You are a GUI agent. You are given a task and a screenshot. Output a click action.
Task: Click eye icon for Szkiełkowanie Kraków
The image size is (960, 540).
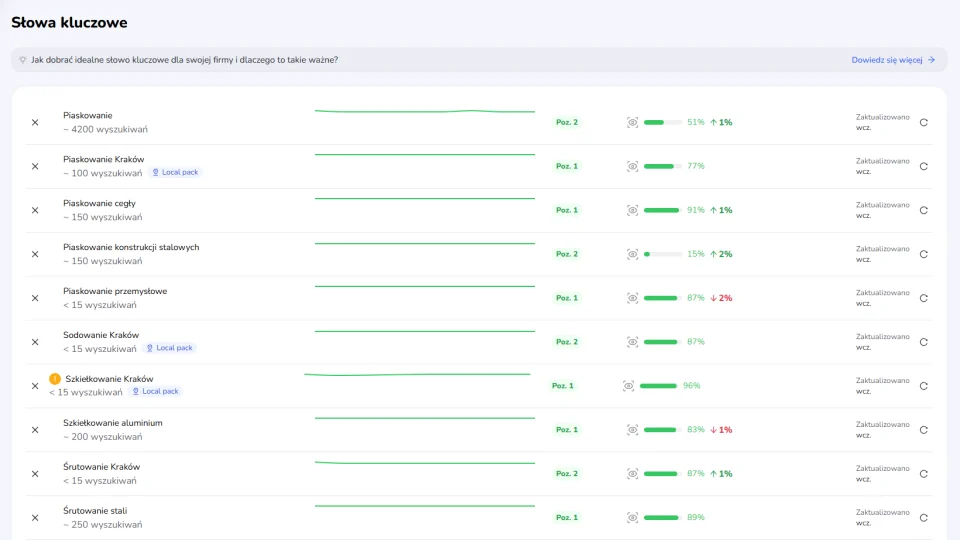tap(628, 386)
